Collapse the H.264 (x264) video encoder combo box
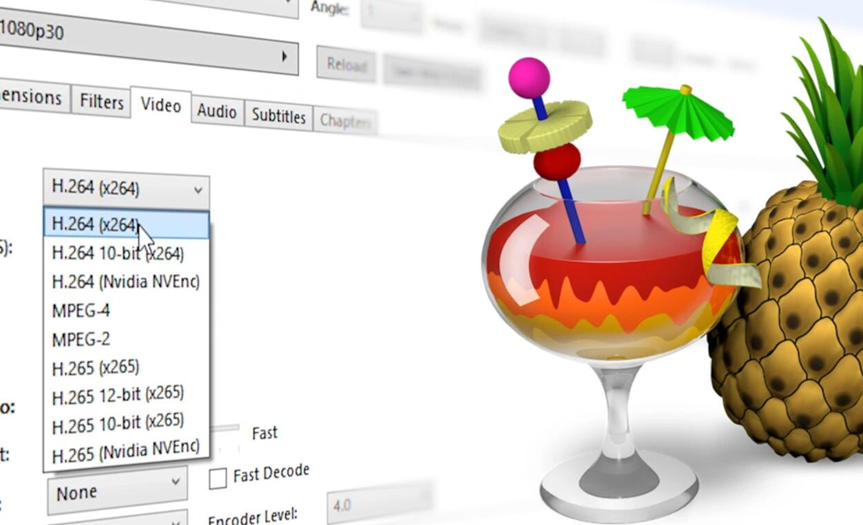Viewport: 863px width, 525px height. tap(126, 189)
